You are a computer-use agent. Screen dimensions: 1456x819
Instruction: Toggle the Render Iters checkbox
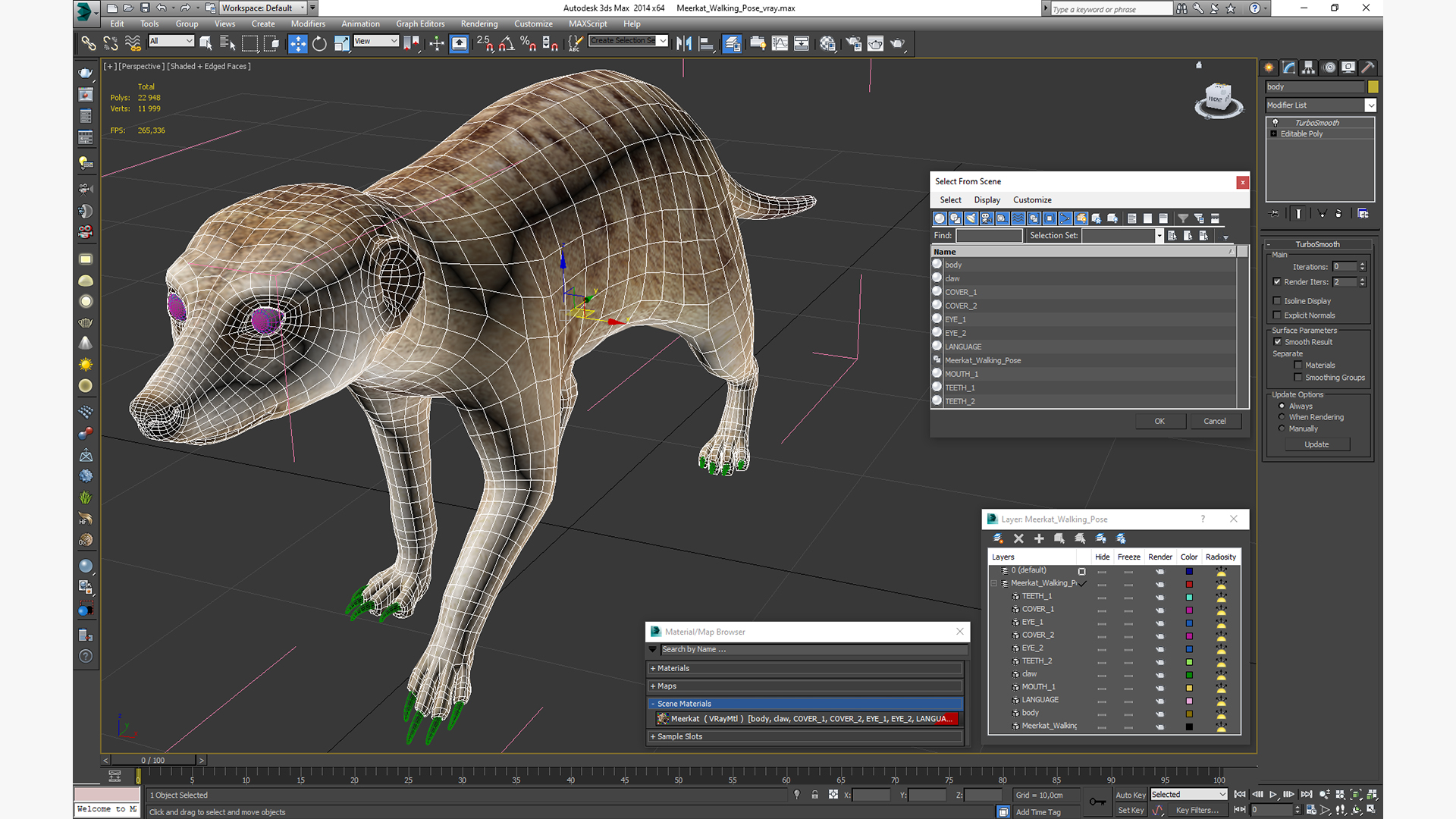coord(1277,282)
